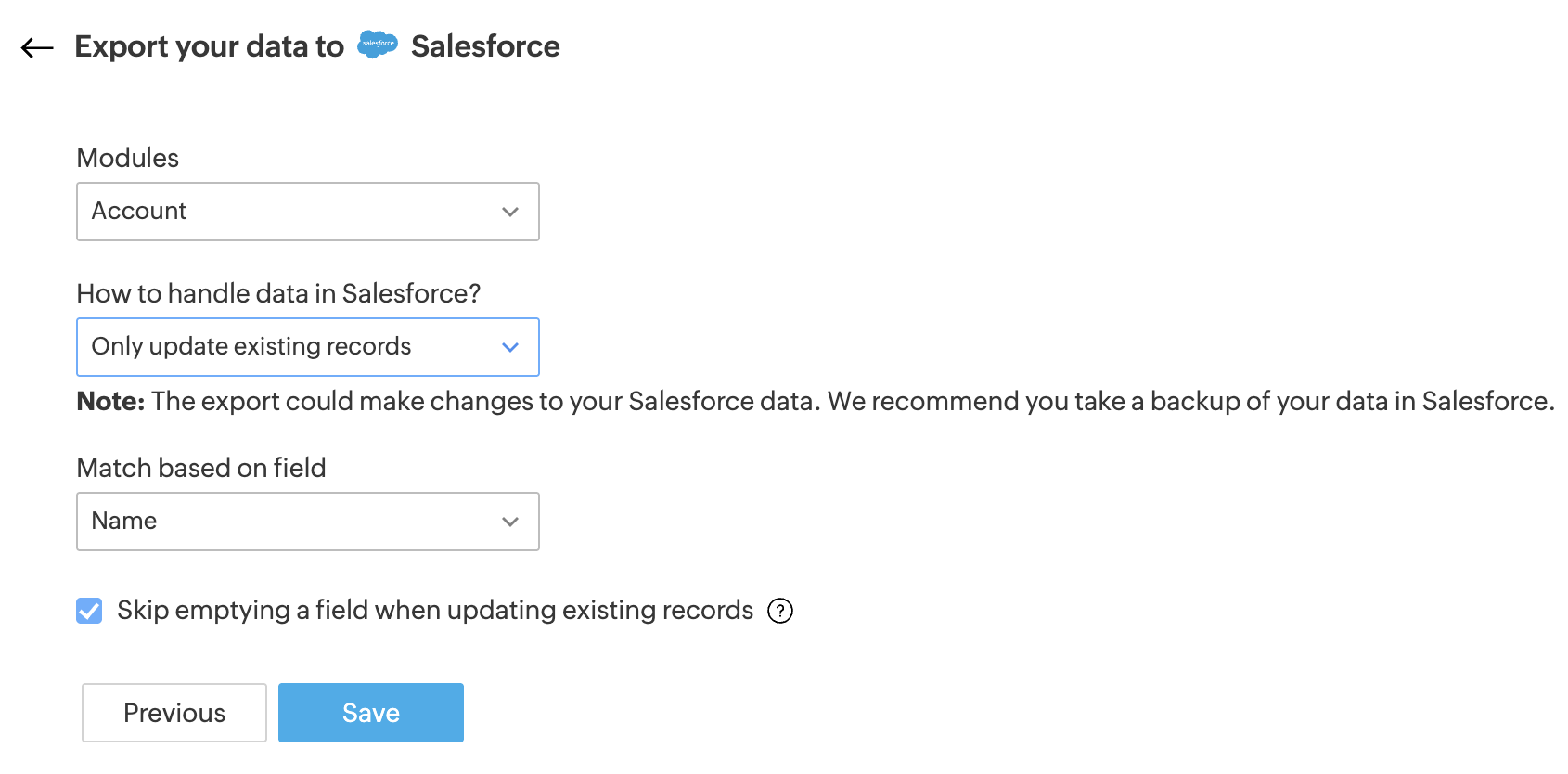The height and width of the screenshot is (774, 1568).
Task: Click the 'Export your data to' heading
Action: pos(209,46)
